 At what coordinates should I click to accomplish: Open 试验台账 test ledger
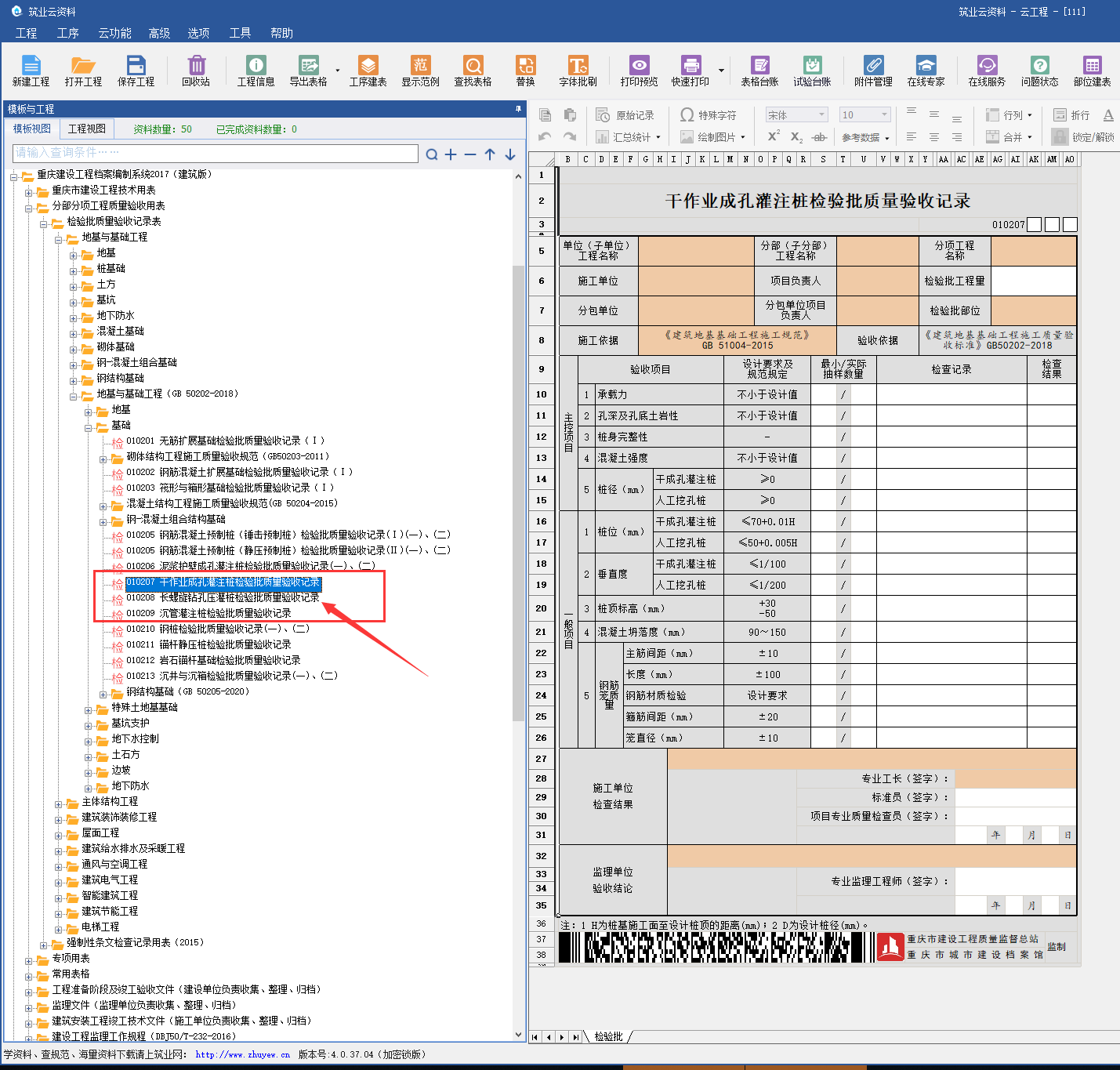(812, 71)
